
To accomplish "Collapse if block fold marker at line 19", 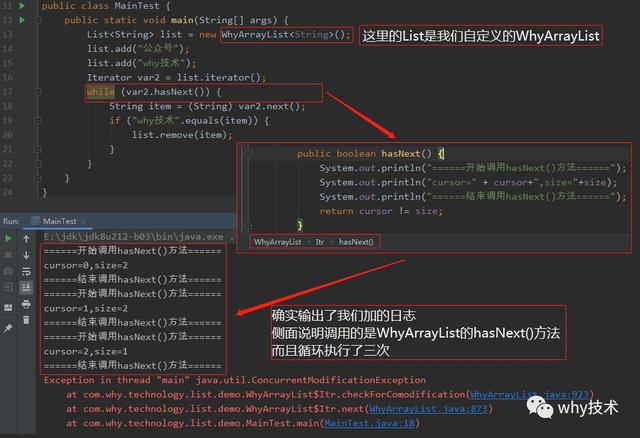I will click(38, 120).
